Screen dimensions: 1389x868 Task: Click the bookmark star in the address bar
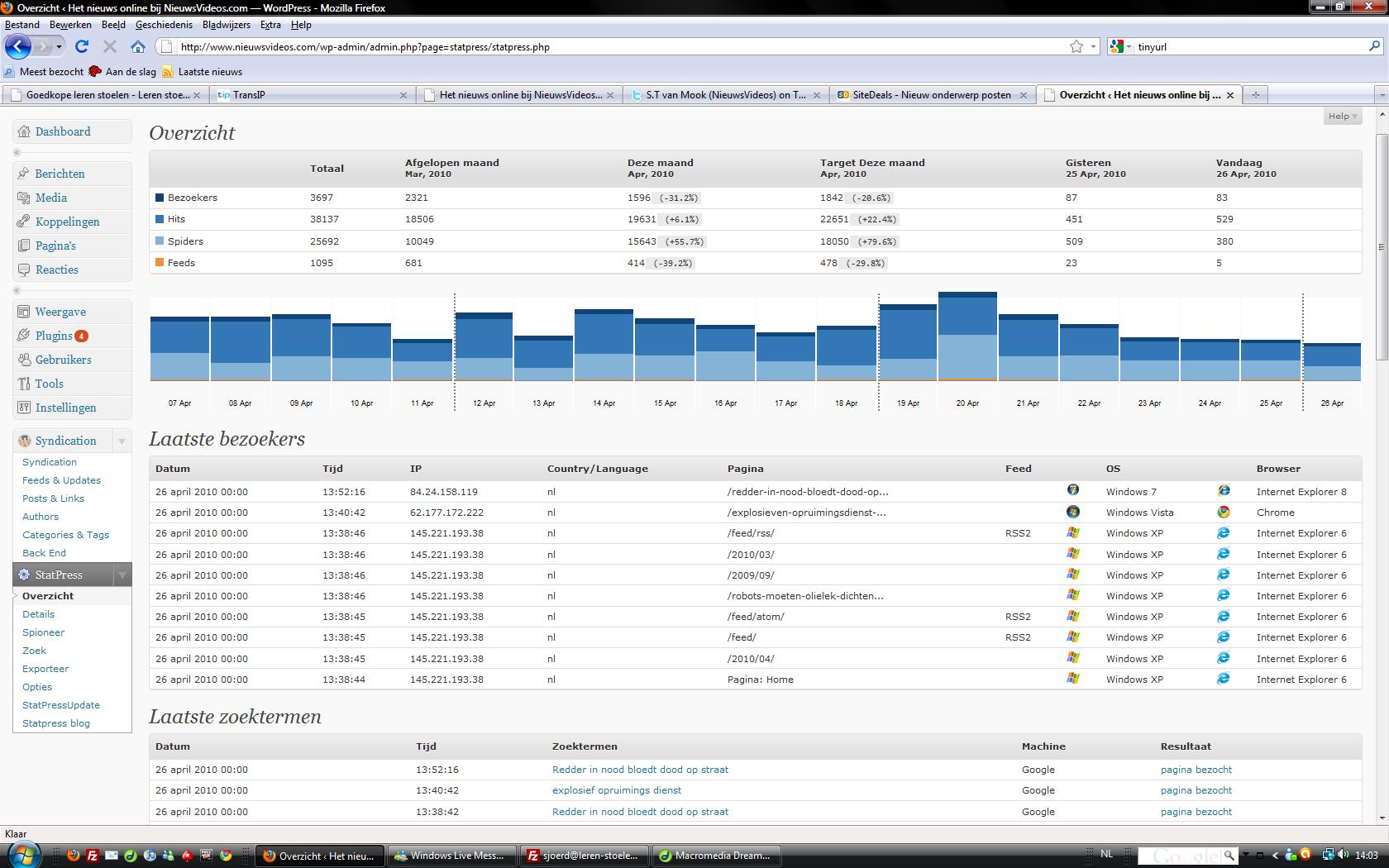(1076, 47)
